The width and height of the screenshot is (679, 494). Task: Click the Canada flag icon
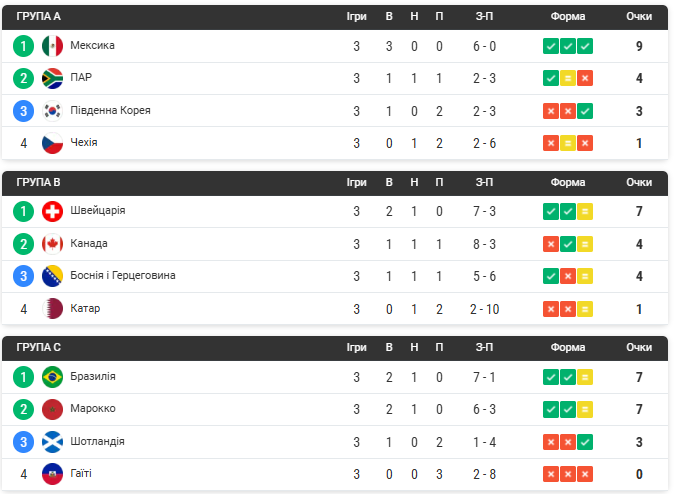52,244
